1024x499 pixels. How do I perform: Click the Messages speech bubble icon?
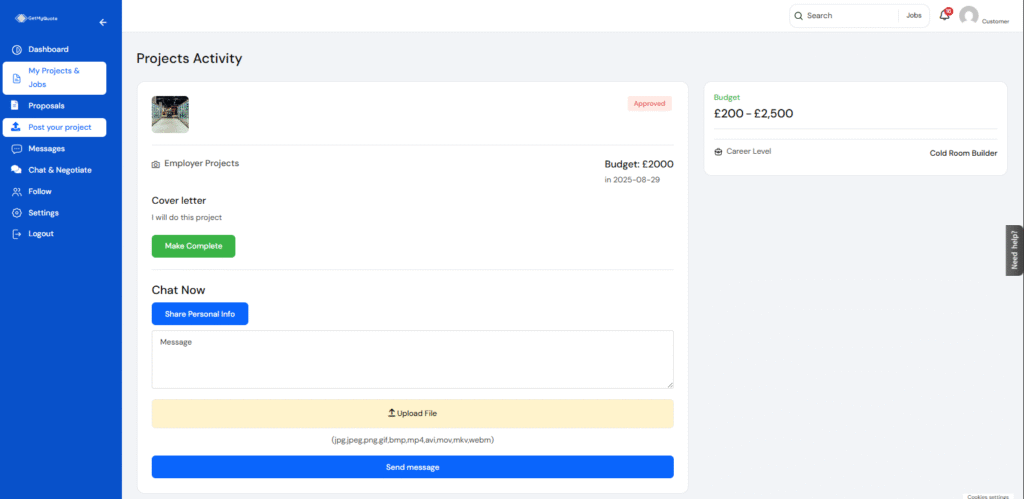pyautogui.click(x=16, y=148)
